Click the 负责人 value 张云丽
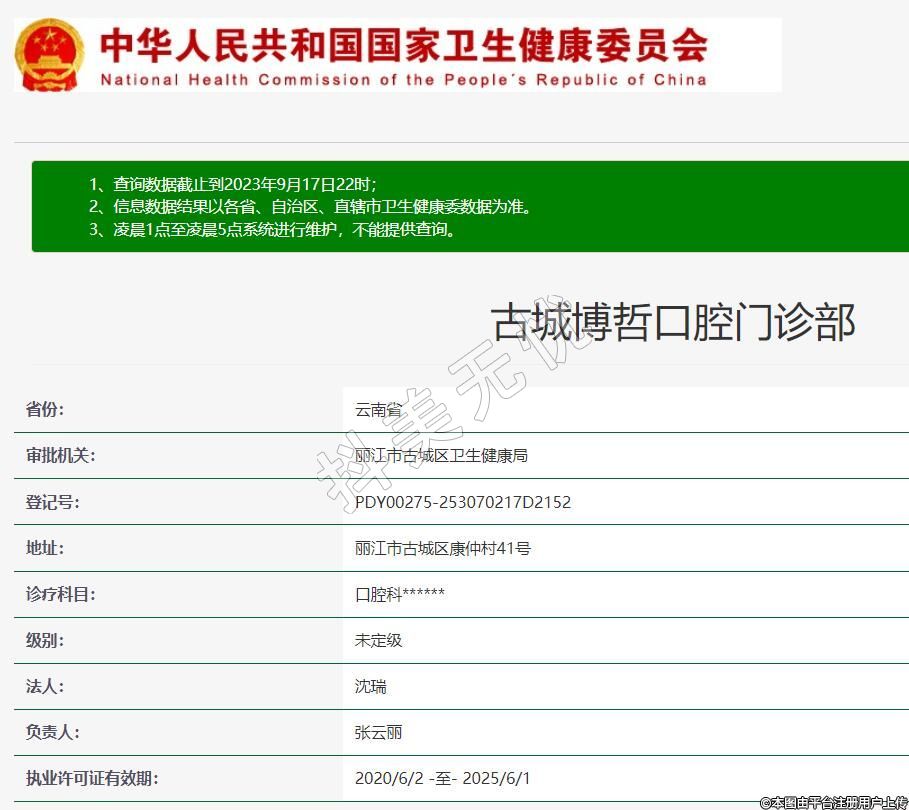 378,732
